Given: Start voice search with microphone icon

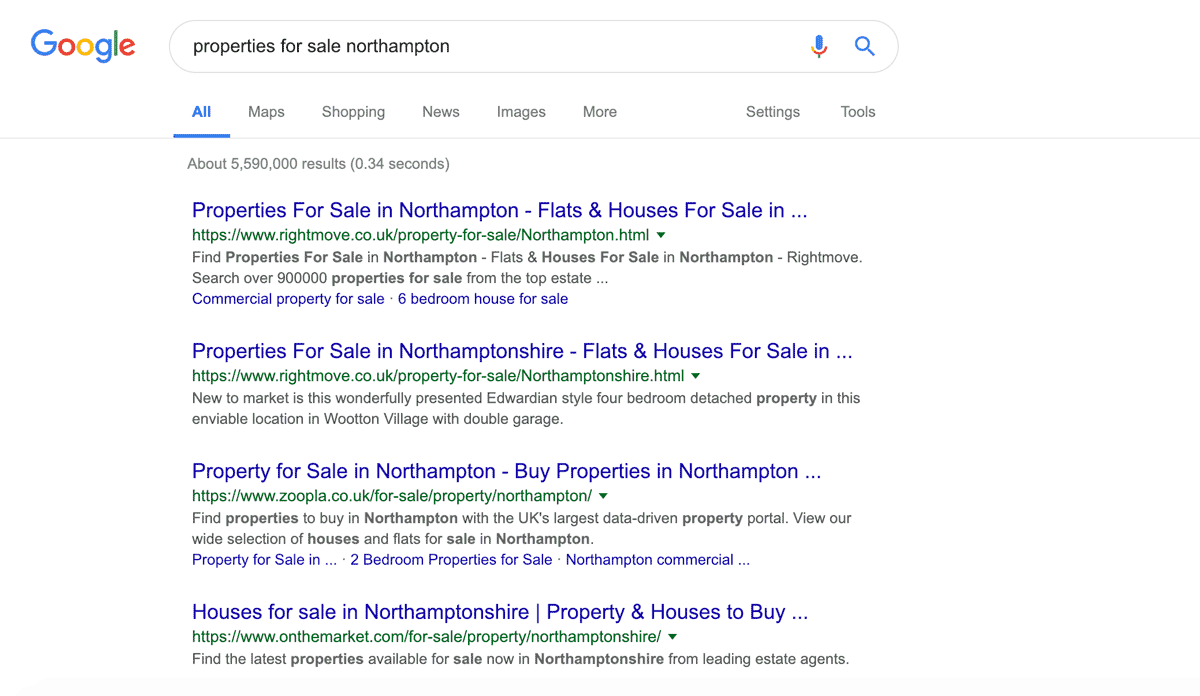Looking at the screenshot, I should (819, 46).
